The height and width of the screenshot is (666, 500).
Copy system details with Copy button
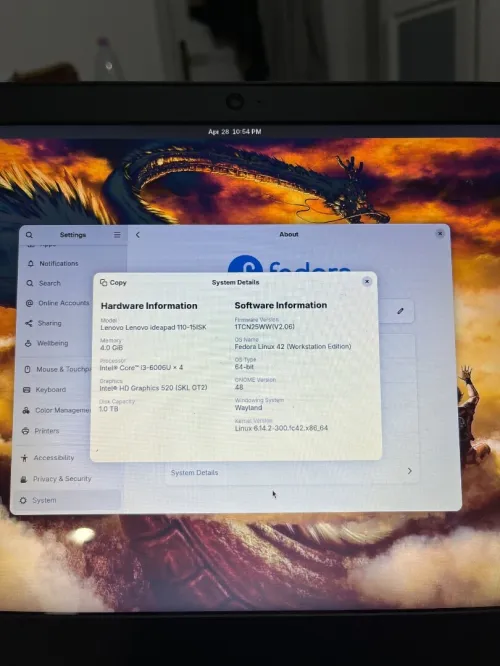pyautogui.click(x=113, y=282)
